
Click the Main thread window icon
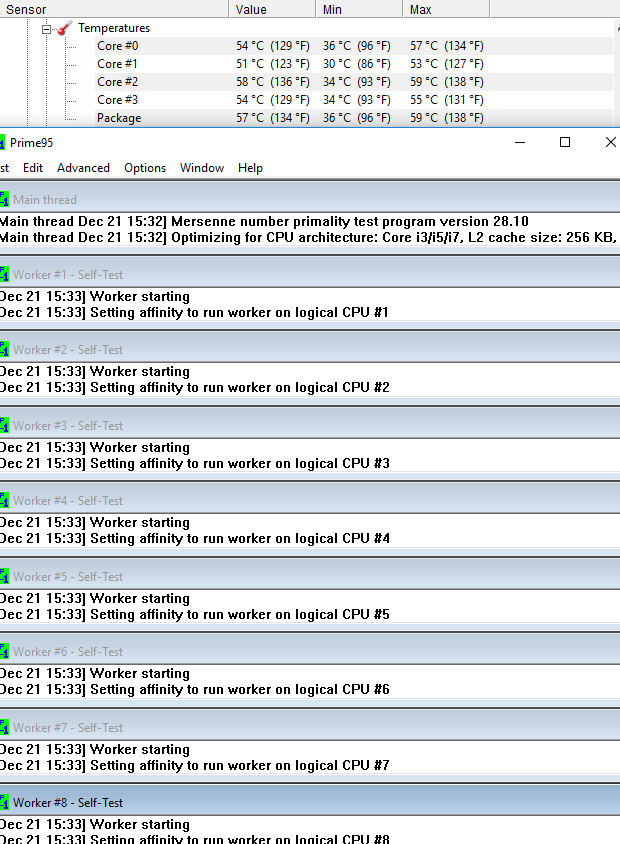[4, 200]
